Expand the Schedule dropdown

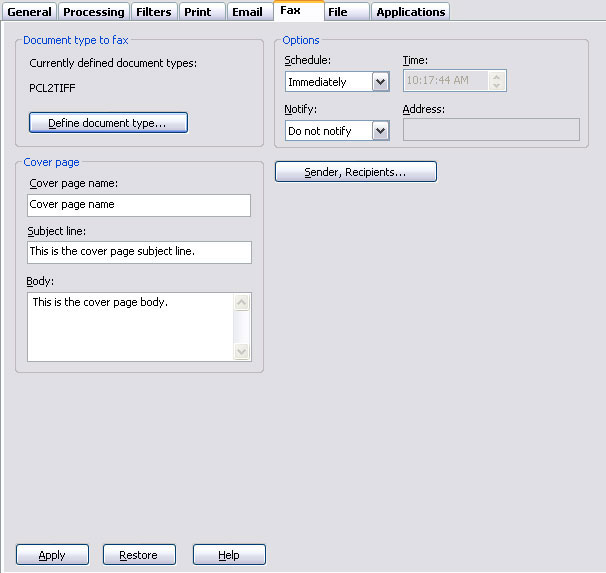pos(380,82)
